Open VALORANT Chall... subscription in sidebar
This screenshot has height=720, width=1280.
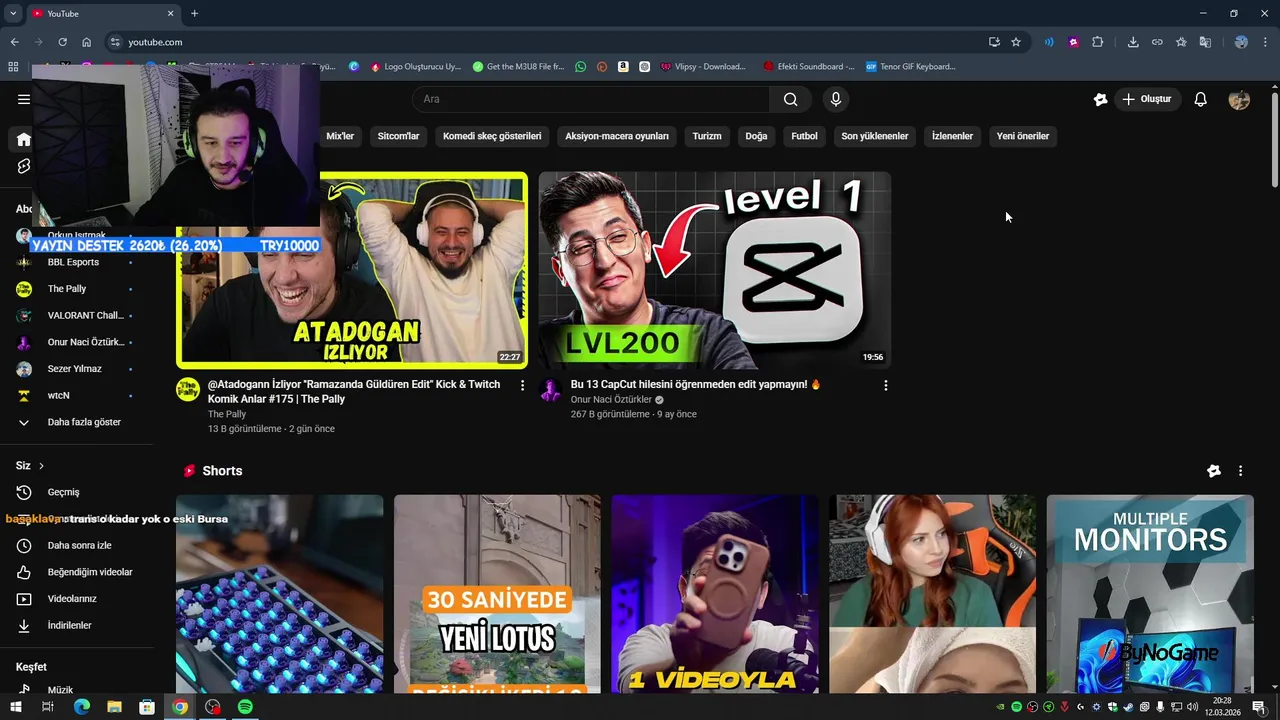76,315
